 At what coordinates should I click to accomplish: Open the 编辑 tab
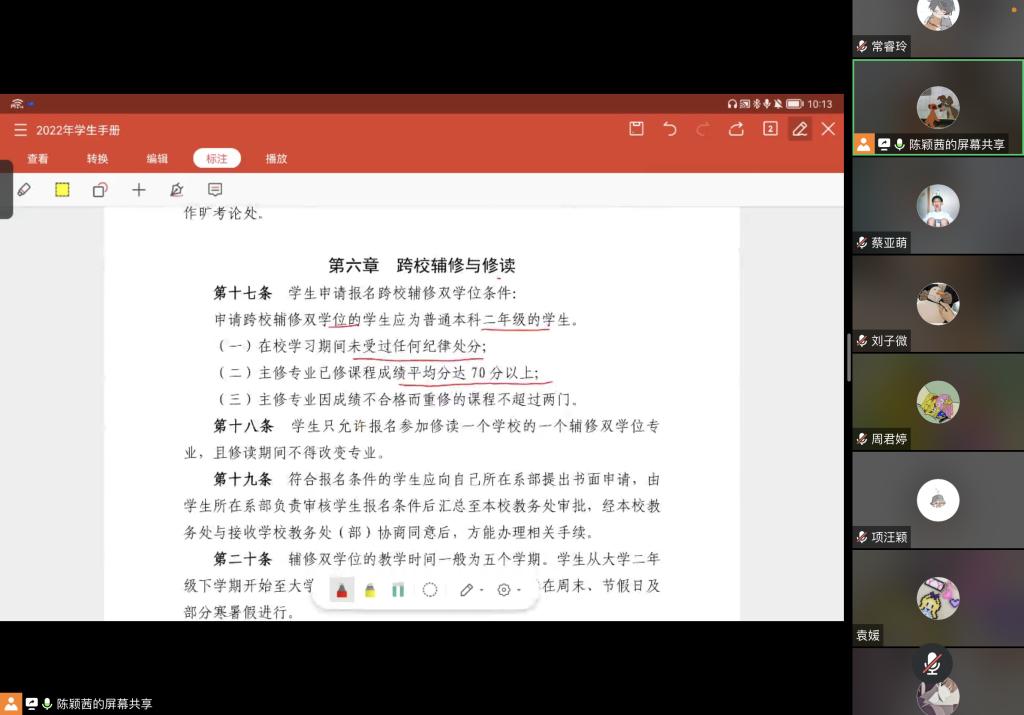click(157, 159)
